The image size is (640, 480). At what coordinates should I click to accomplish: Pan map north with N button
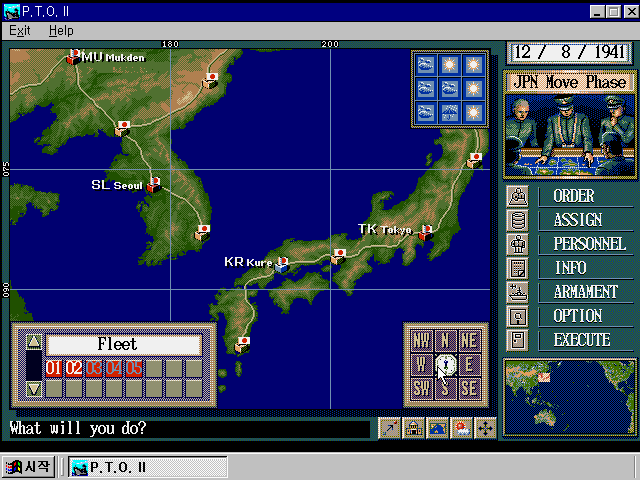pos(445,341)
